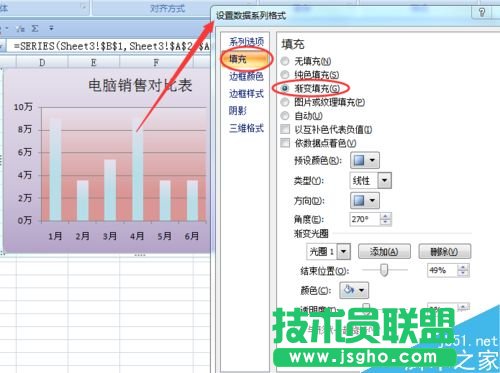Open the quick access toolbar customize arrow

51,28
